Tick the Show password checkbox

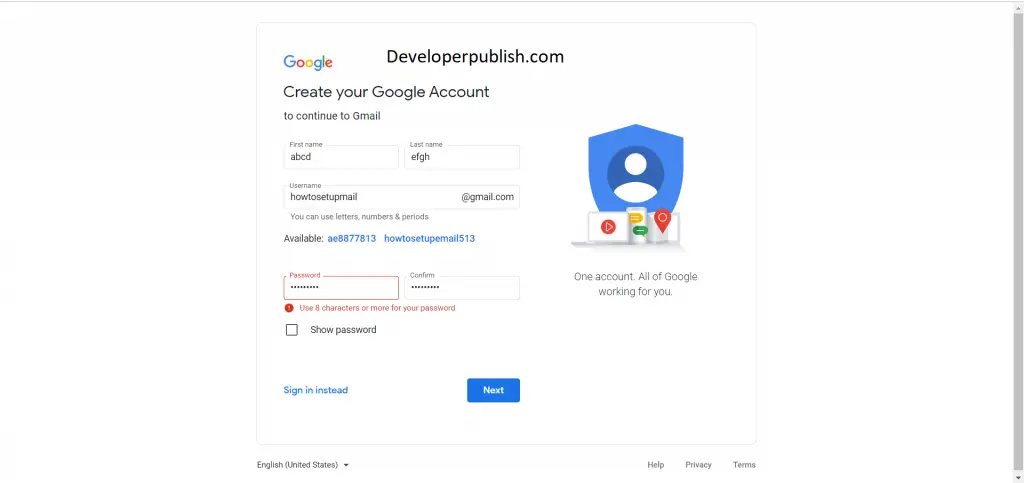point(292,330)
